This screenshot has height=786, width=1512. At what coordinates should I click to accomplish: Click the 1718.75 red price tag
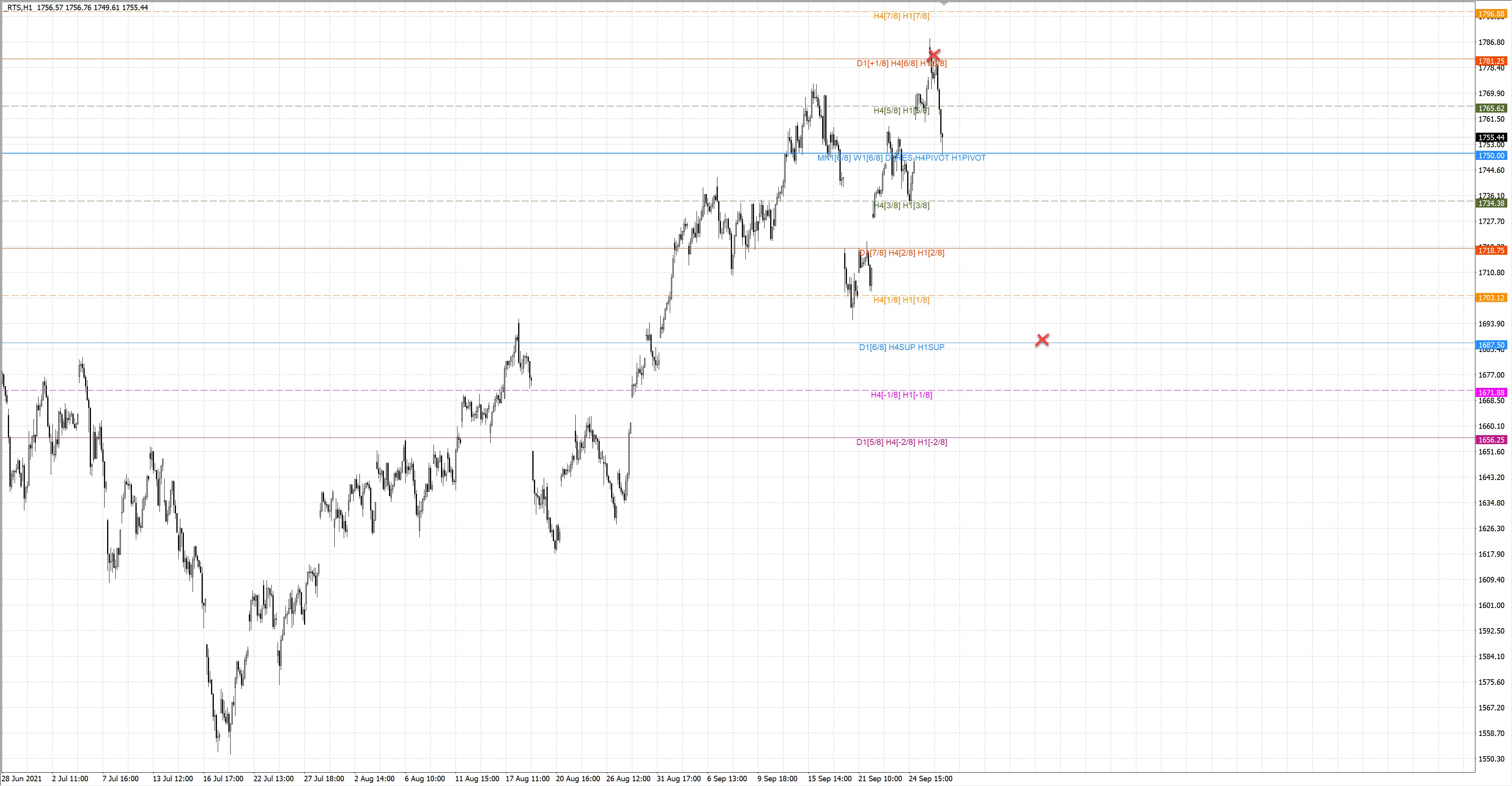tap(1491, 251)
